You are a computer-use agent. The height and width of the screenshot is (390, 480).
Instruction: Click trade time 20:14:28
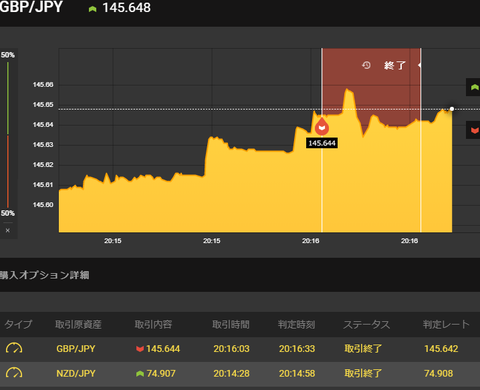pos(231,374)
